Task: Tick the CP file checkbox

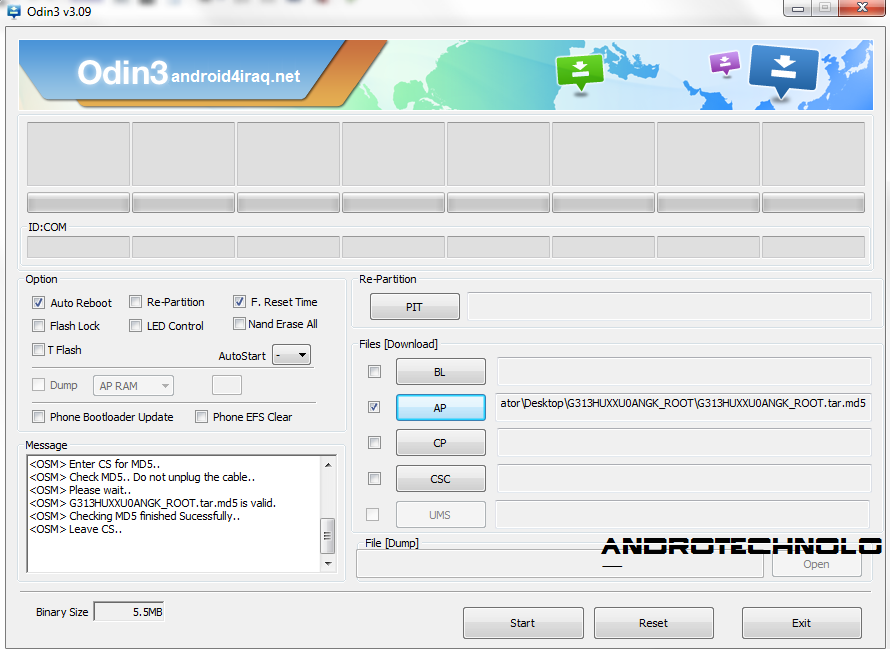Action: (374, 442)
